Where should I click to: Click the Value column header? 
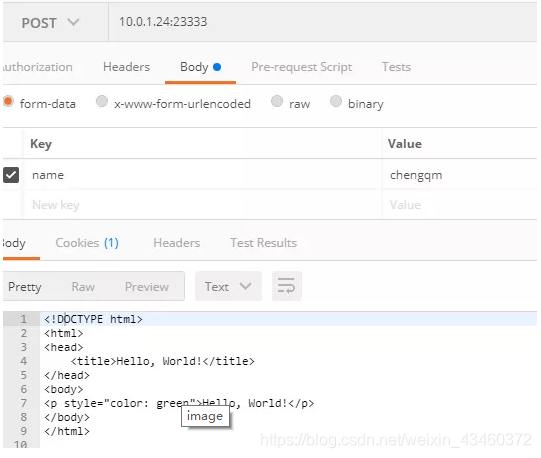404,144
